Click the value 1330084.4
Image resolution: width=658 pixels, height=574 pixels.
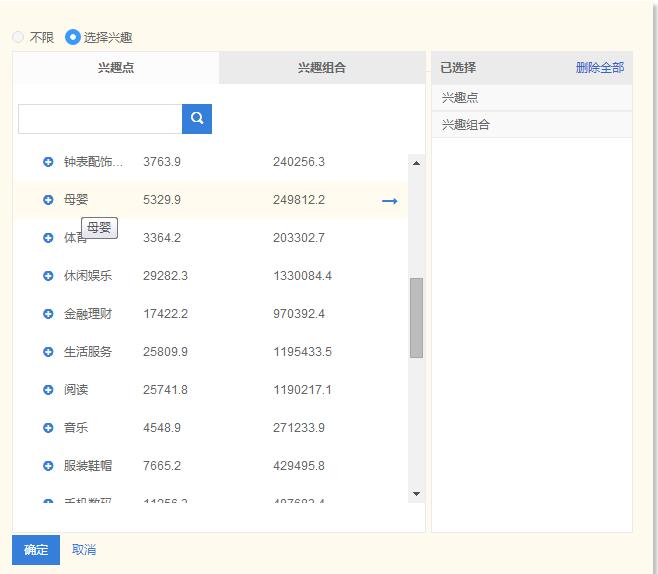coord(302,276)
